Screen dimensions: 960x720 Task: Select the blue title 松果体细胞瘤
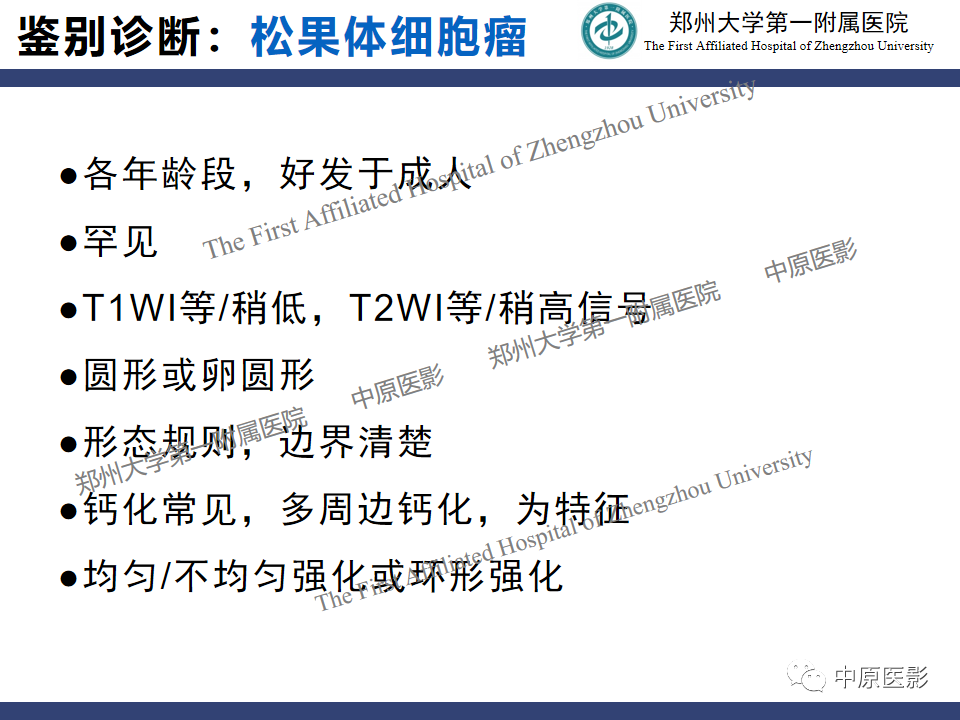click(x=389, y=36)
